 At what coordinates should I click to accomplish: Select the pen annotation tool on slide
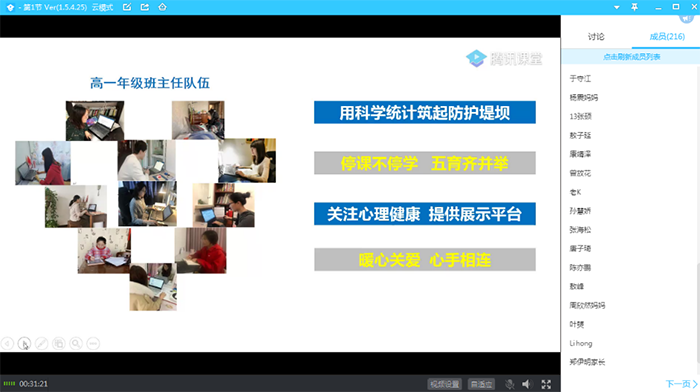click(x=42, y=343)
